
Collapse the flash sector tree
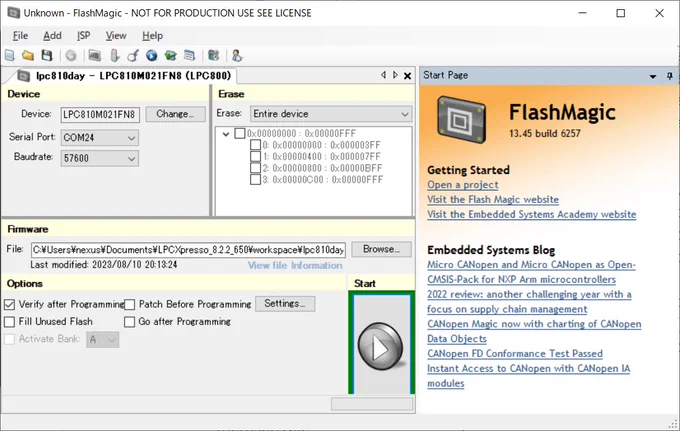pos(226,134)
